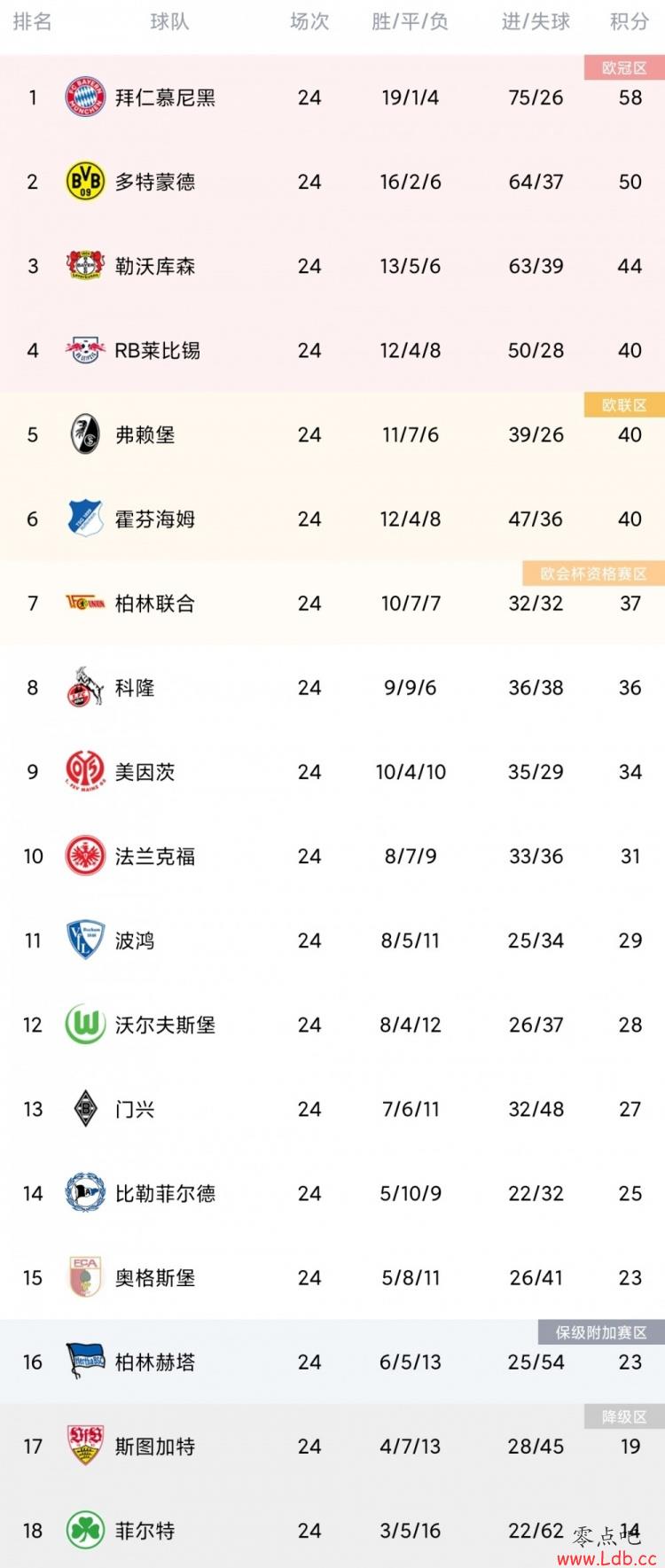The height and width of the screenshot is (1568, 665).
Task: Click the 科隆 team name
Action: (135, 688)
